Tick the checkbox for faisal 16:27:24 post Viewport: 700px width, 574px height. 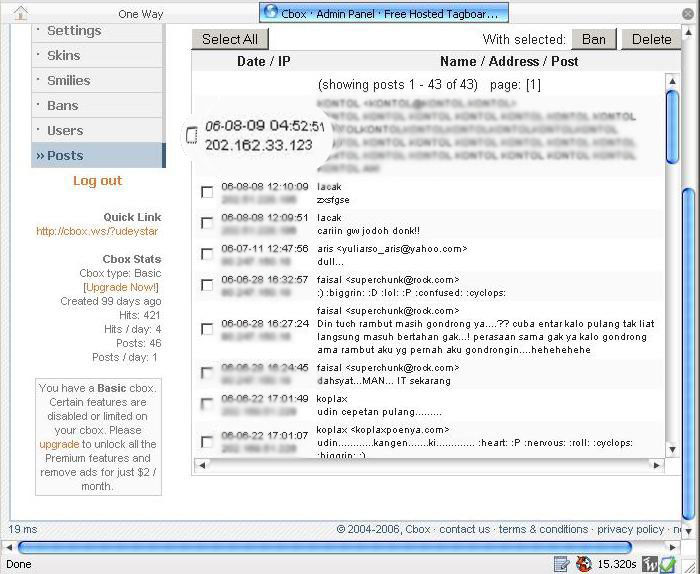pos(207,329)
